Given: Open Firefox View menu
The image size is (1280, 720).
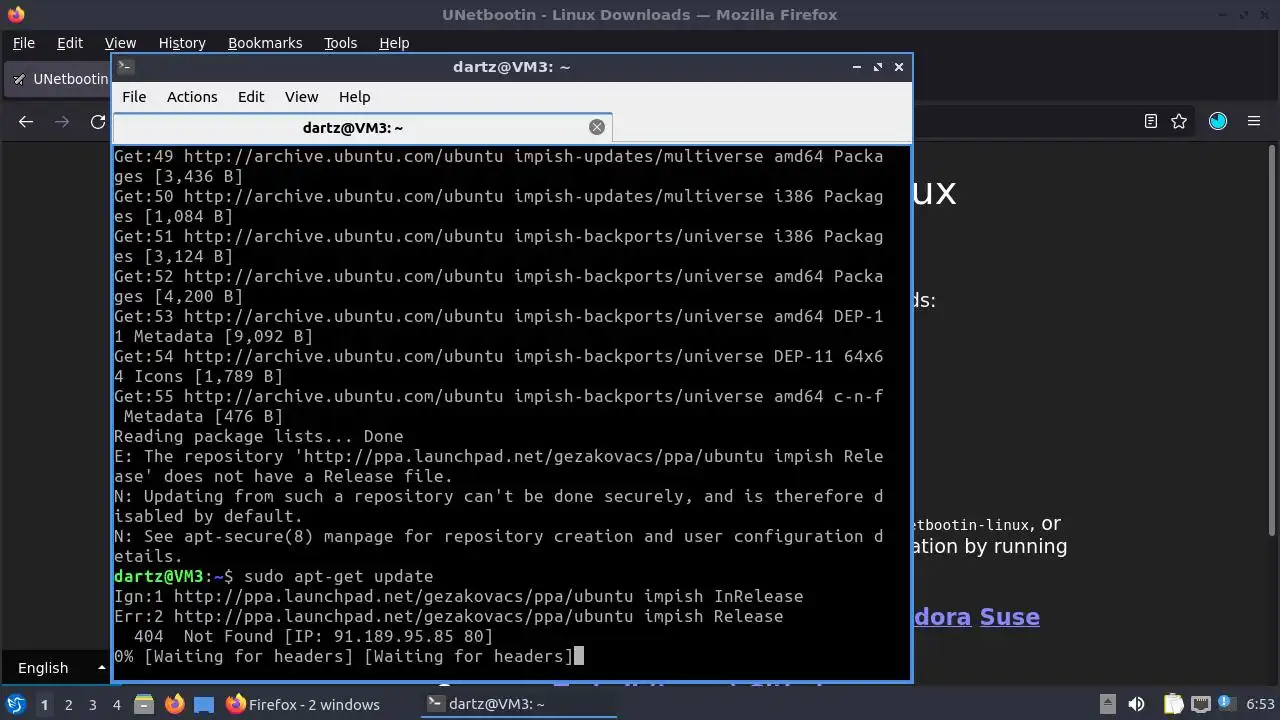Looking at the screenshot, I should pos(120,43).
